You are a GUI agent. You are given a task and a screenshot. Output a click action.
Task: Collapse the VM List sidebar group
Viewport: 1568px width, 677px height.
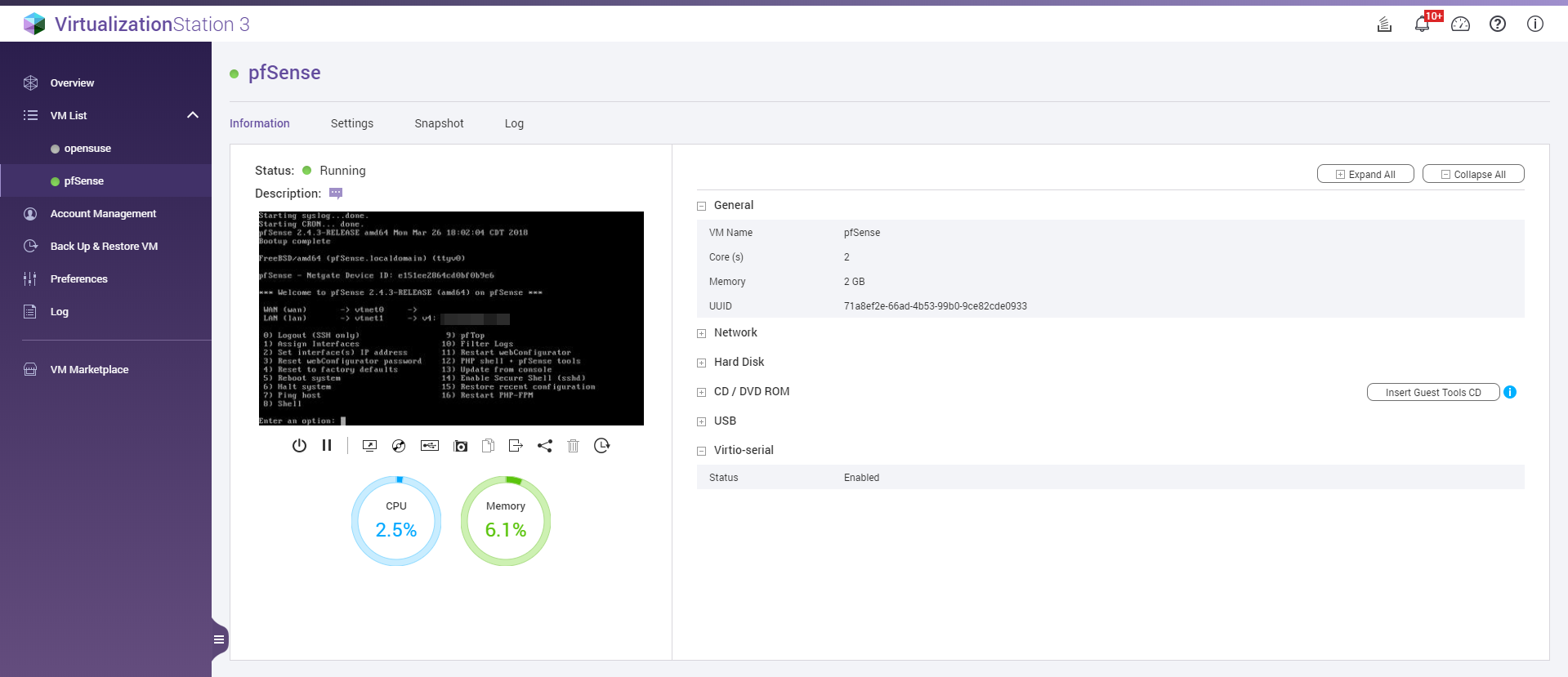tap(193, 115)
